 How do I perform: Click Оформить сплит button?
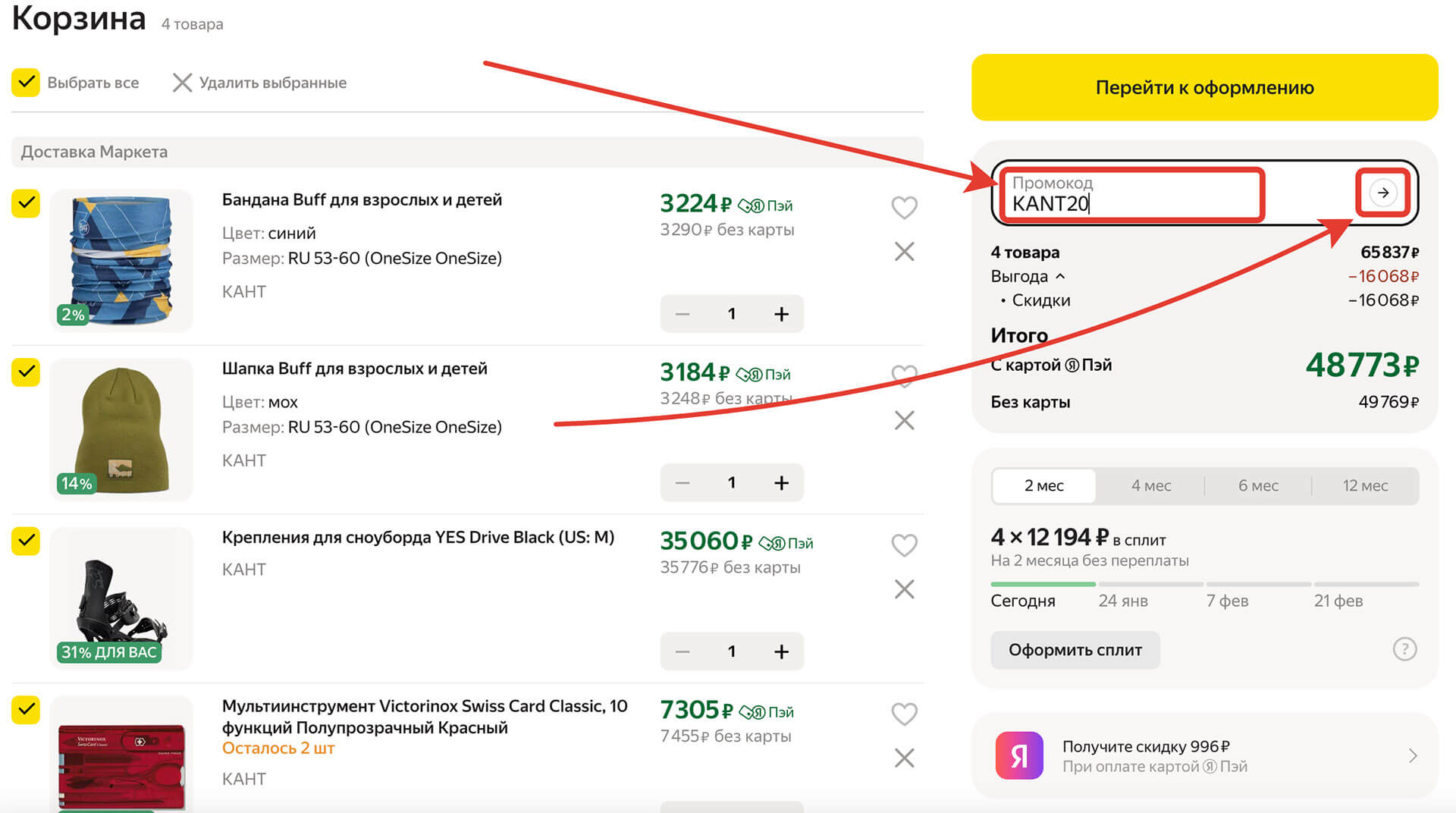click(1075, 650)
